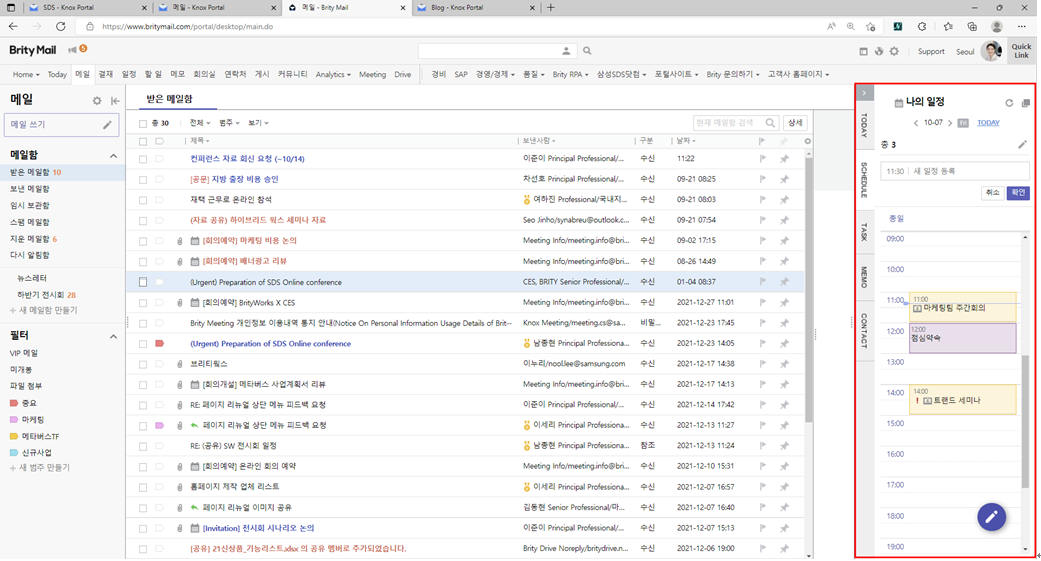The image size is (1041, 561).
Task: Tick checkbox for 브리티웍스 mail
Action: click(143, 364)
